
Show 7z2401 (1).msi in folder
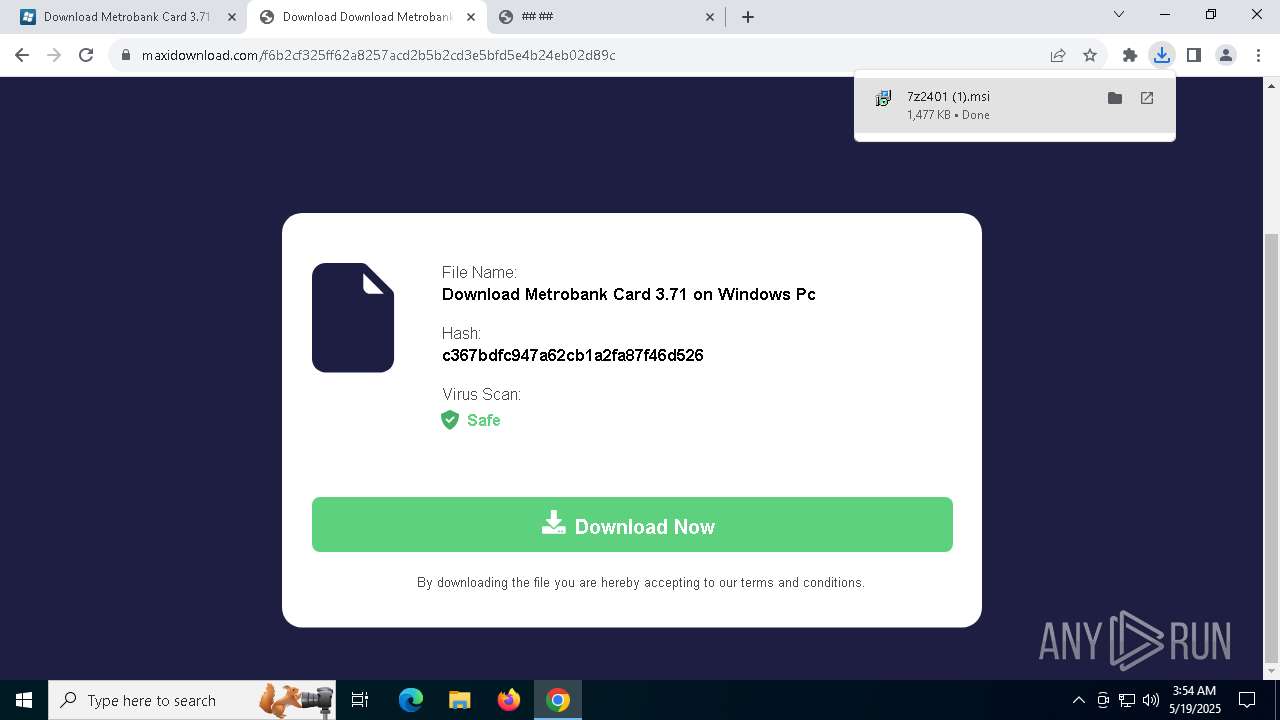(x=1115, y=98)
